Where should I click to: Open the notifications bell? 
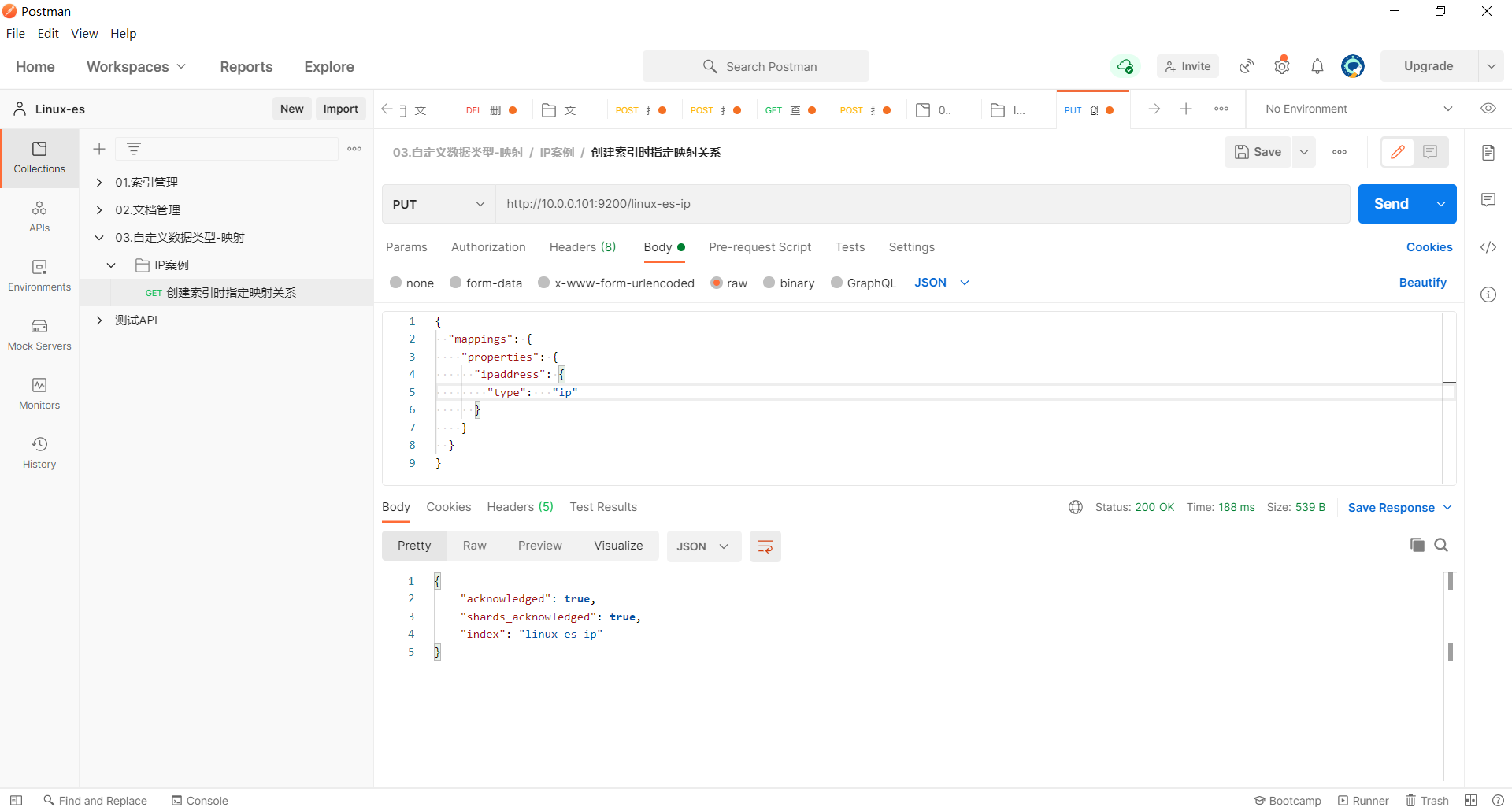click(x=1317, y=66)
